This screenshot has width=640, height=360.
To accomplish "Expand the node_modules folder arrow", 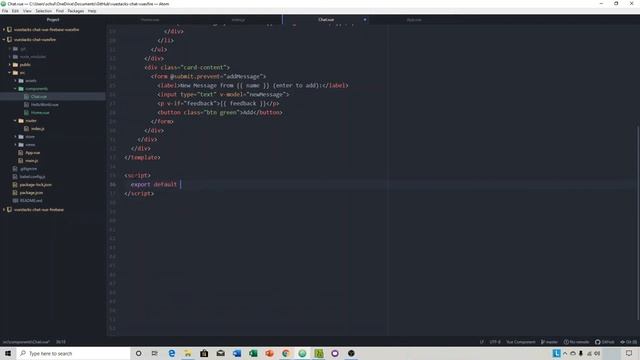I will click(10, 57).
